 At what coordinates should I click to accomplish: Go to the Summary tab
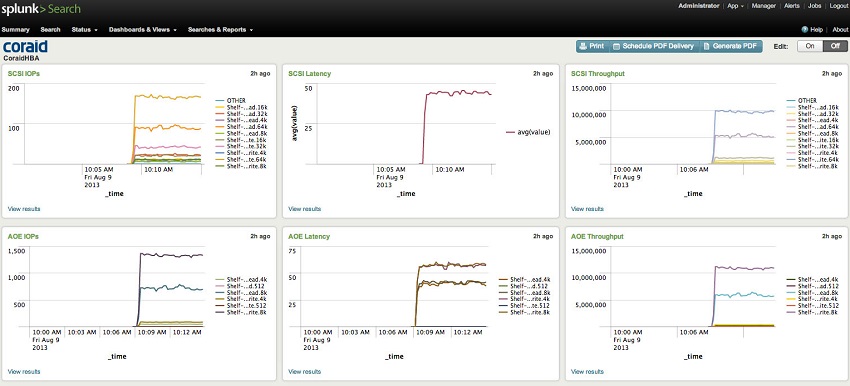click(16, 30)
